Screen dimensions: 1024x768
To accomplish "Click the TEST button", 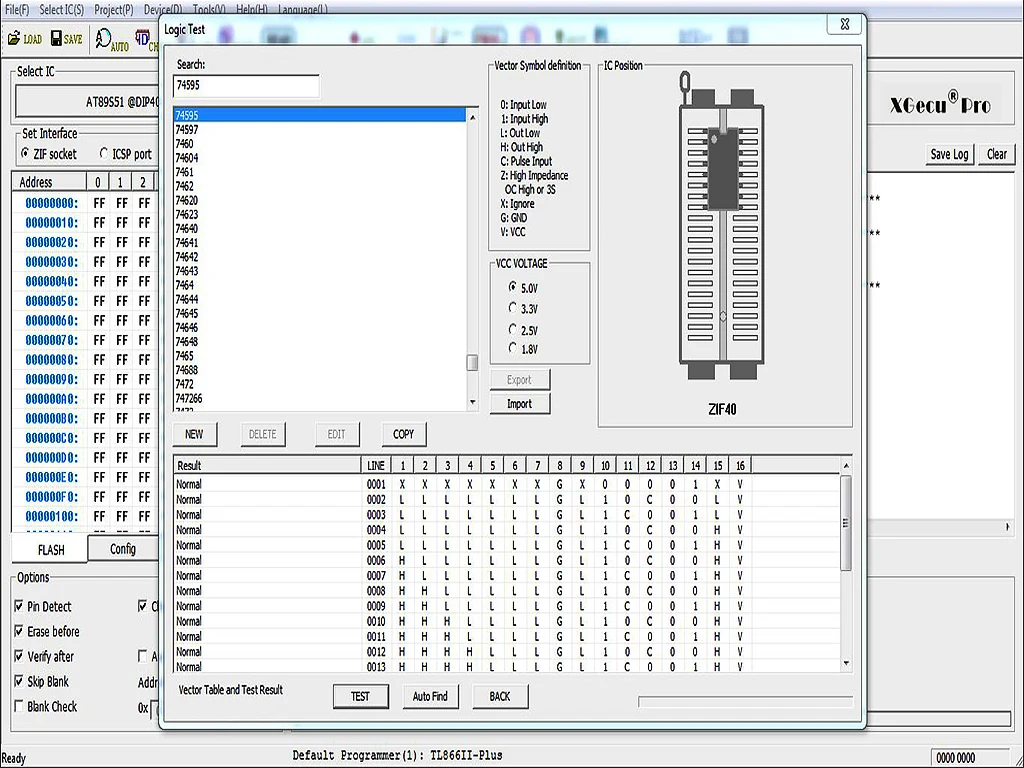I will (360, 696).
